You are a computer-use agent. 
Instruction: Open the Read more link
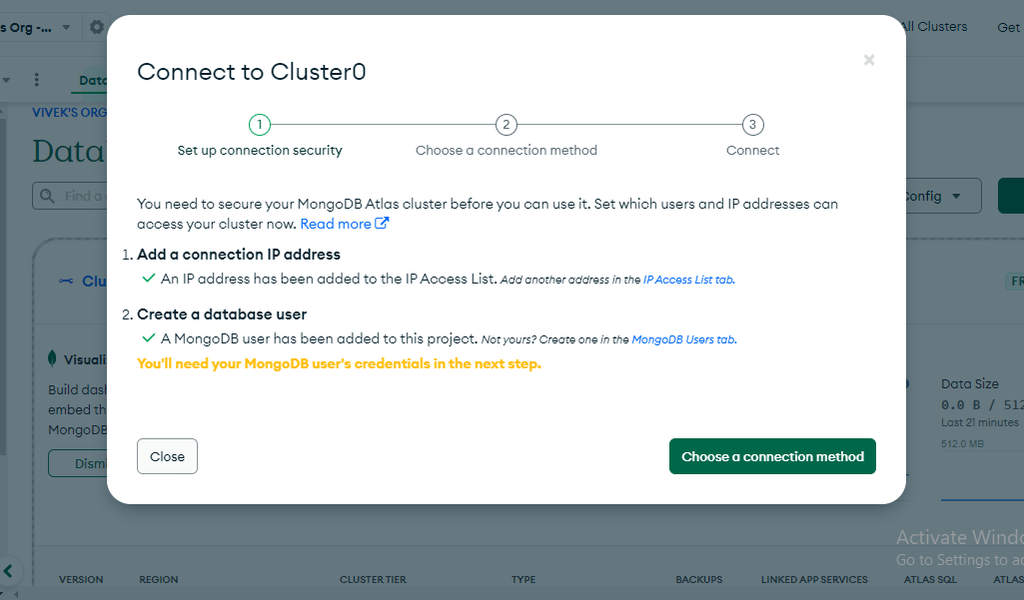(x=336, y=224)
